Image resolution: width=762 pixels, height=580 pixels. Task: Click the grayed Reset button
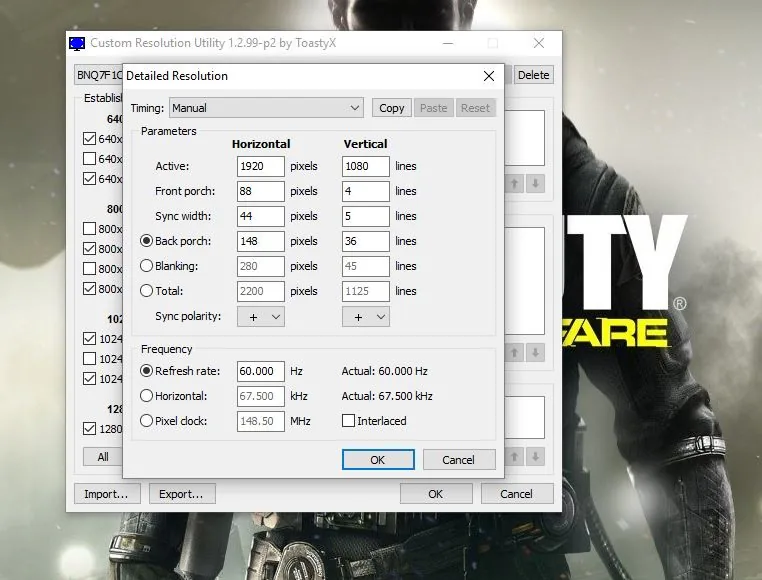(x=475, y=108)
